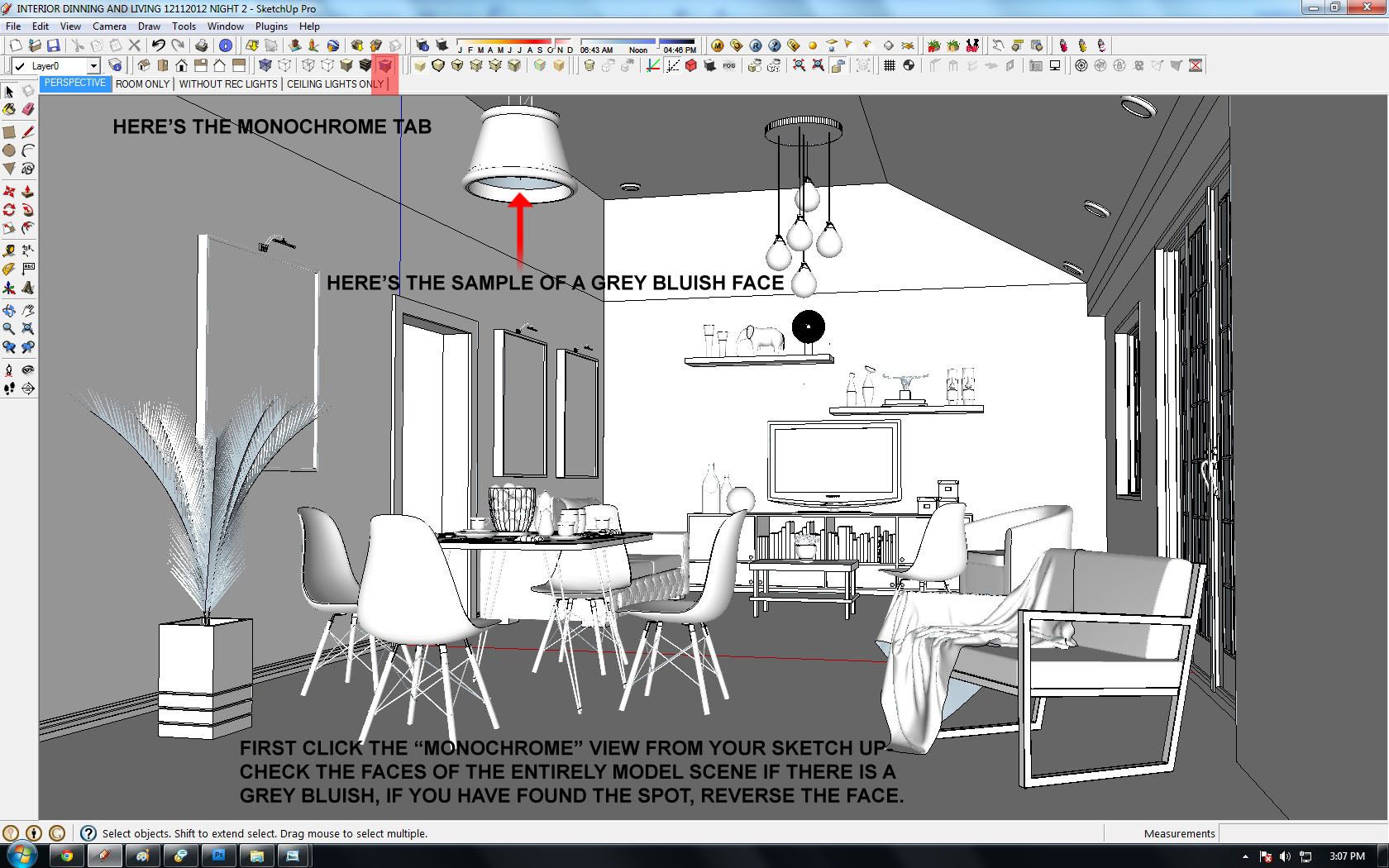
Task: Enable Hidden Line face style
Action: (327, 65)
